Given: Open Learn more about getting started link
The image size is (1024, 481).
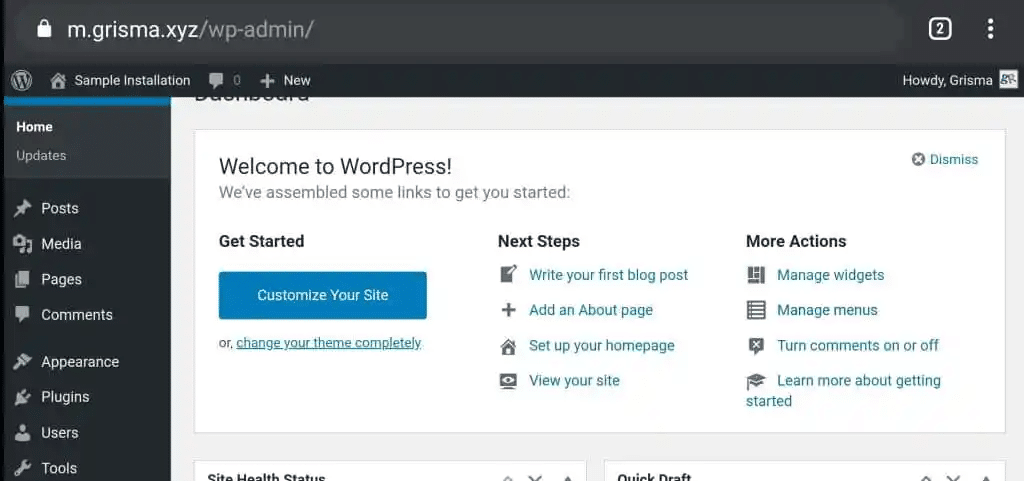Looking at the screenshot, I should tap(844, 390).
